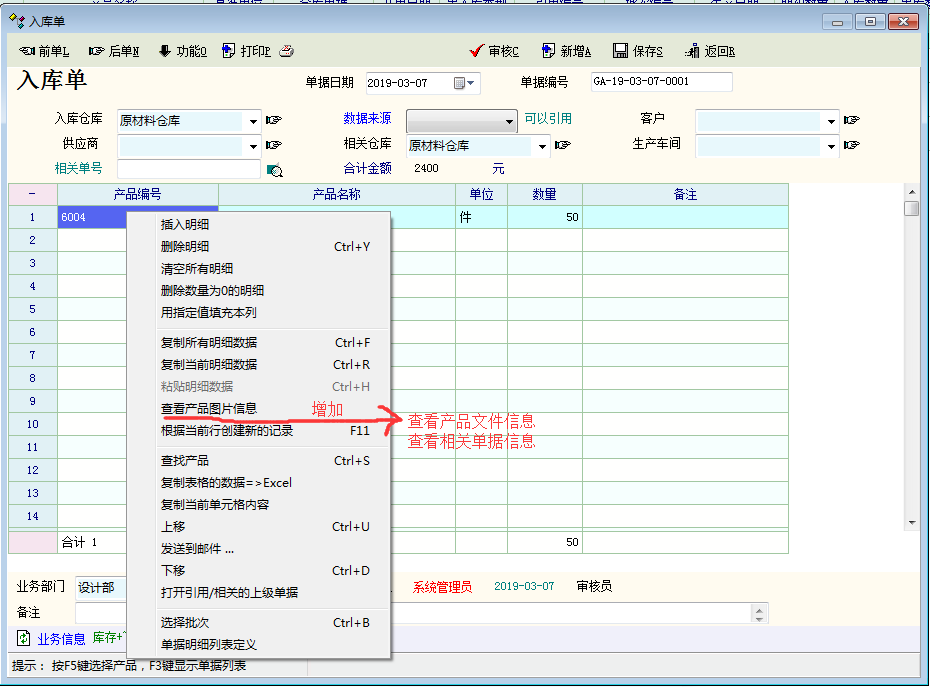930x687 pixels.
Task: Click the 前单 previous document button
Action: tap(44, 52)
